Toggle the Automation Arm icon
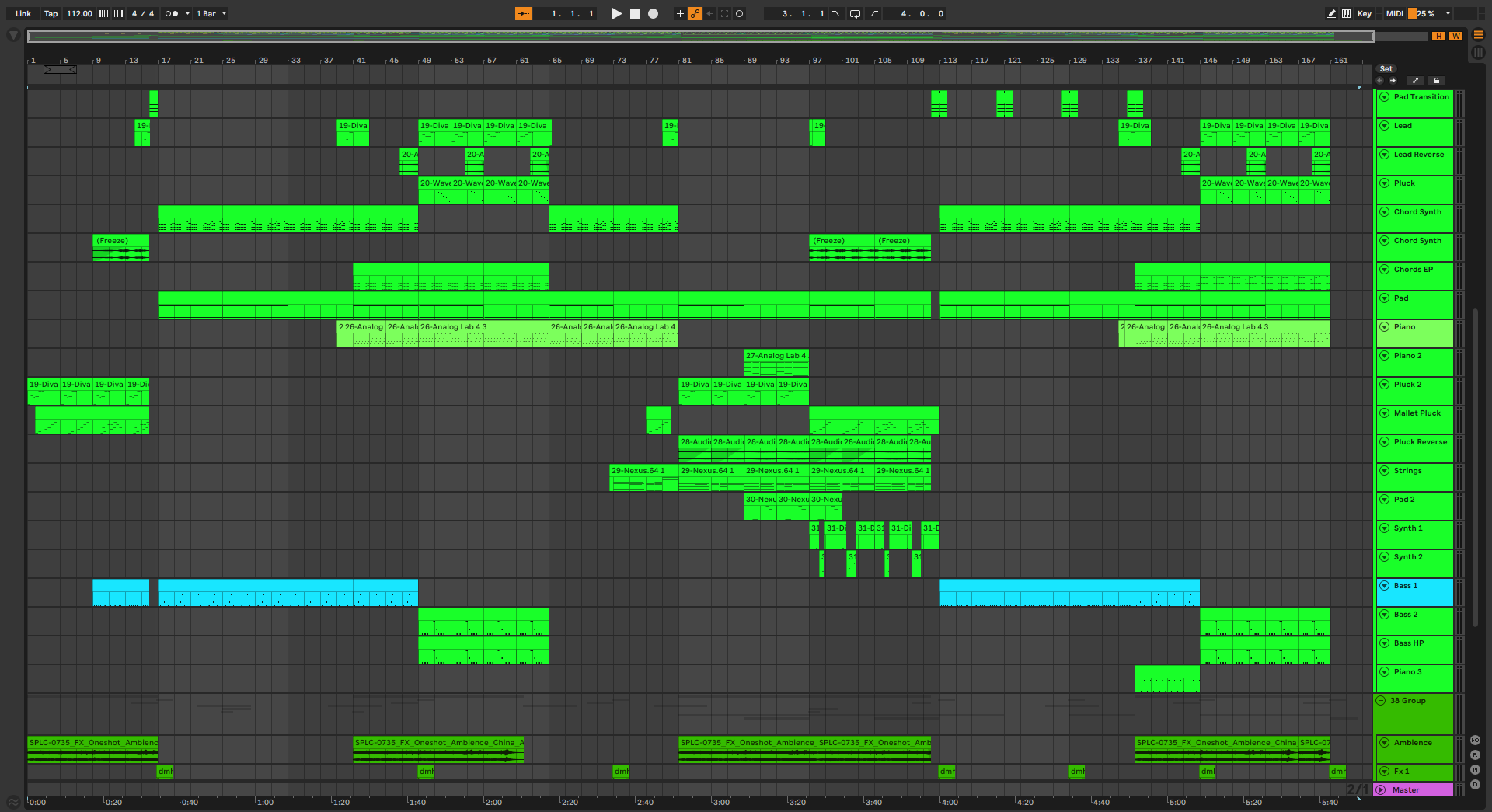The height and width of the screenshot is (812, 1492). coord(695,13)
